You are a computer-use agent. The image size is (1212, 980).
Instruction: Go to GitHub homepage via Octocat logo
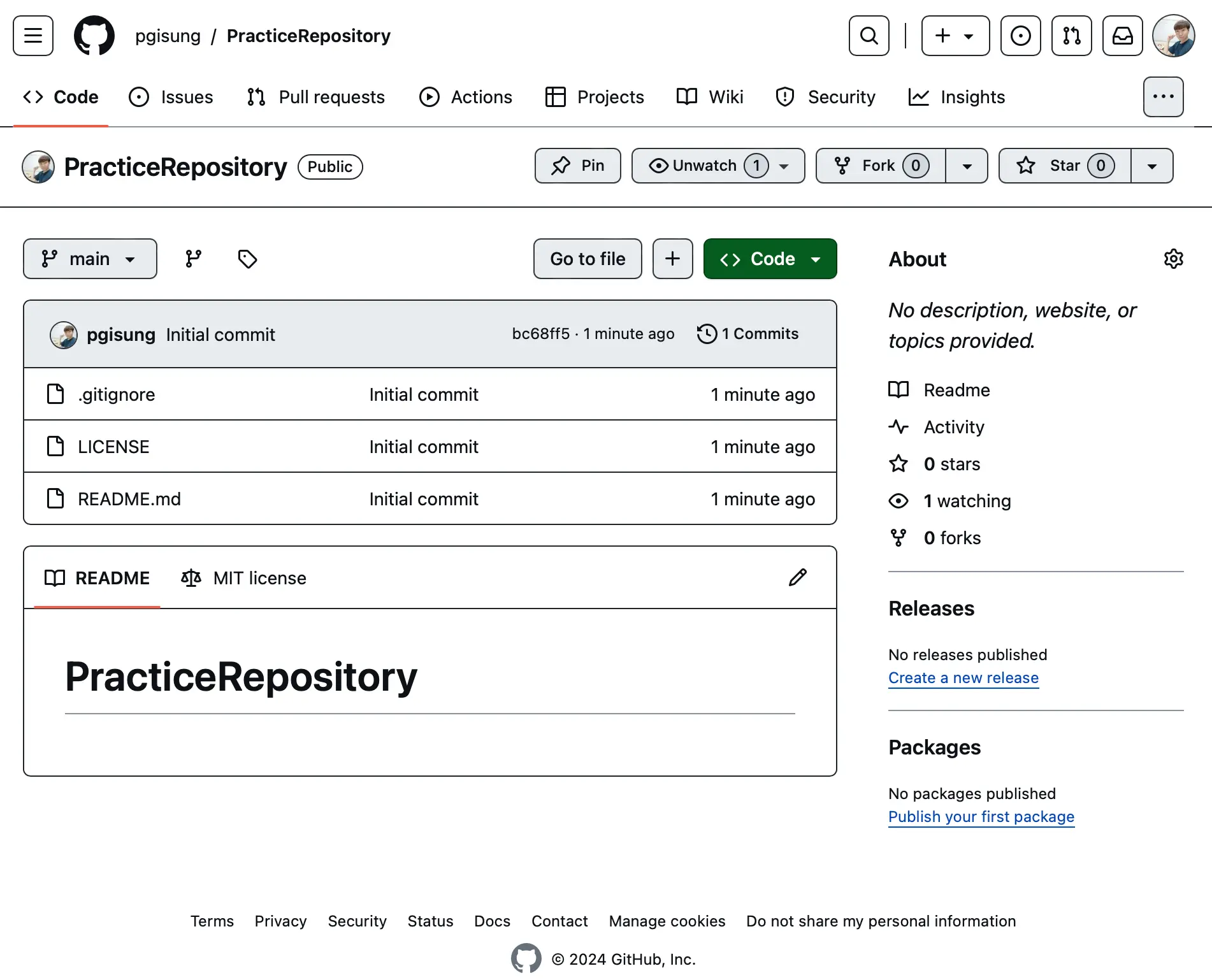(x=94, y=36)
